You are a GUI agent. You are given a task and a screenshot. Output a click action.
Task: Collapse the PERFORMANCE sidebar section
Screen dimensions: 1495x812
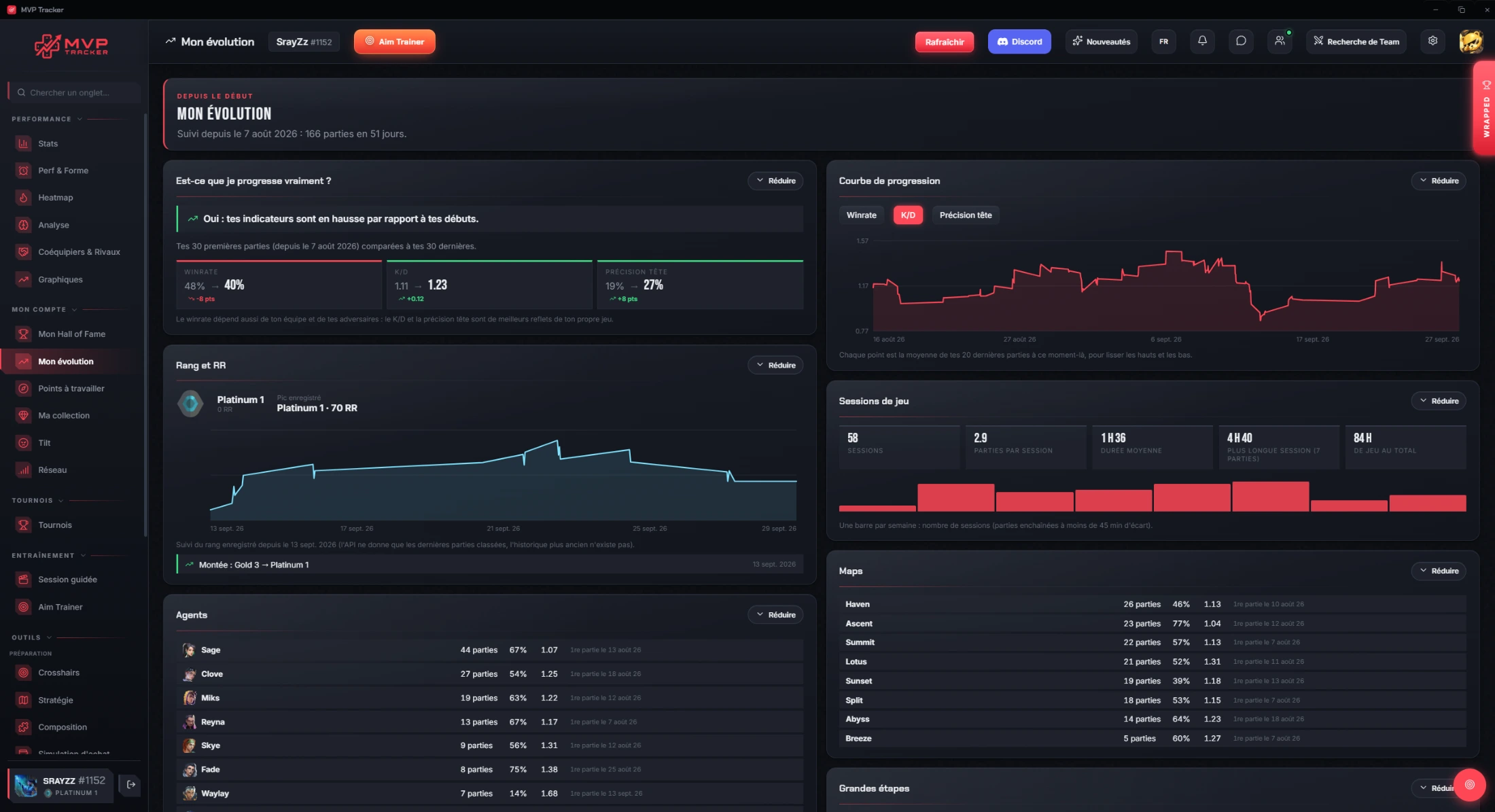tap(46, 119)
